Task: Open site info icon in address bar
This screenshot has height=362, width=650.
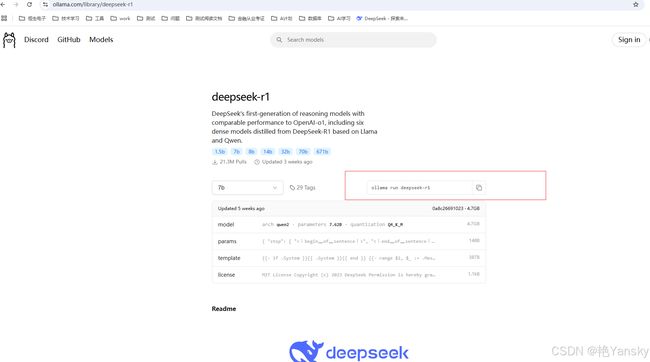Action: pyautogui.click(x=45, y=5)
